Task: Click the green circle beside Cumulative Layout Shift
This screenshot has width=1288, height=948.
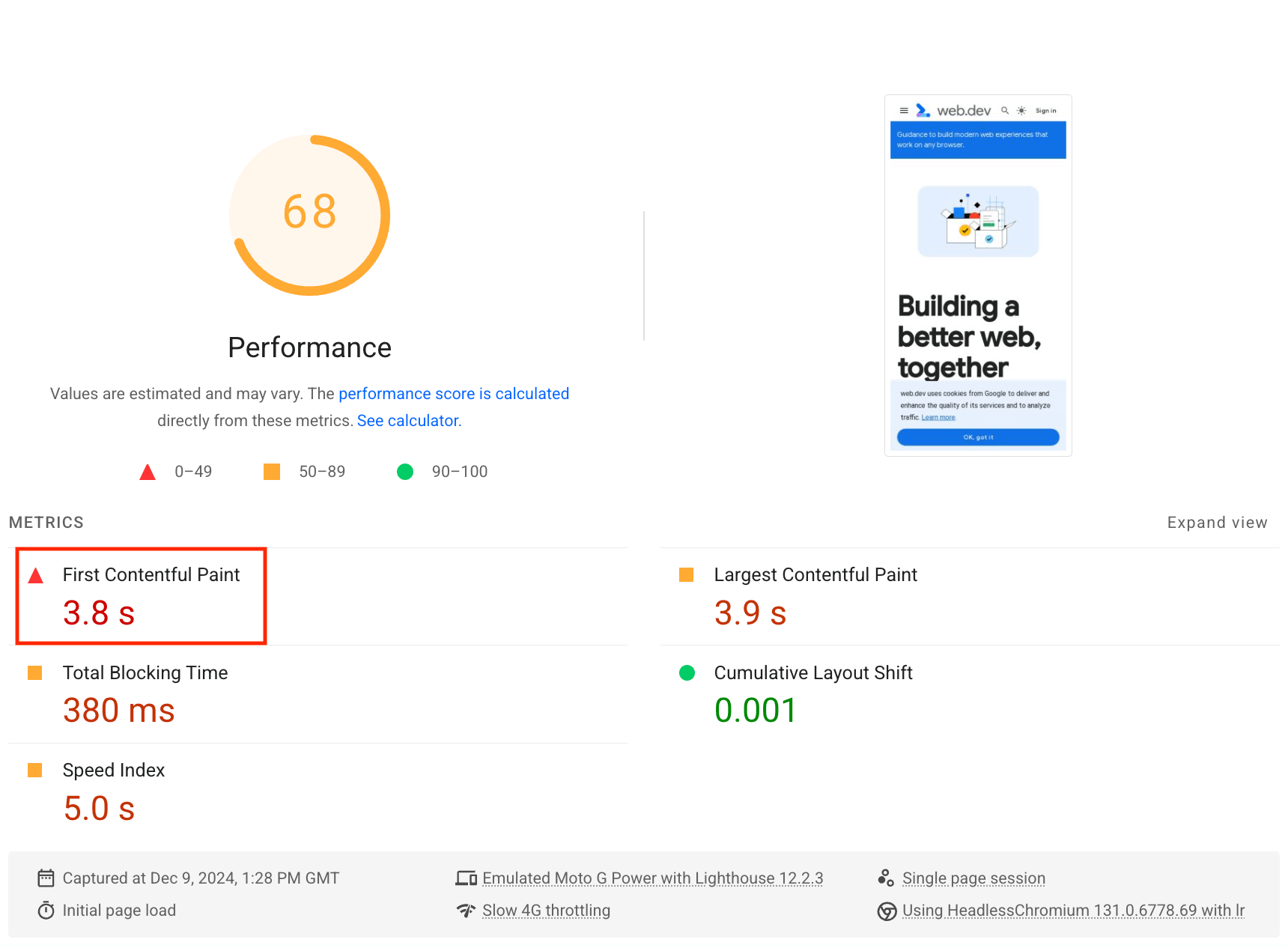Action: coord(686,672)
